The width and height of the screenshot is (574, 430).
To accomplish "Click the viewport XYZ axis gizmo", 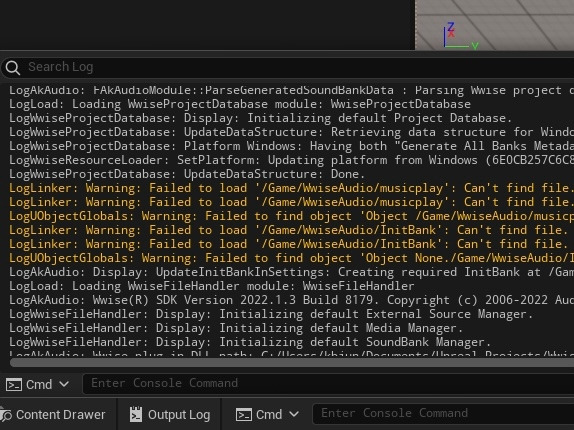I will pyautogui.click(x=460, y=35).
